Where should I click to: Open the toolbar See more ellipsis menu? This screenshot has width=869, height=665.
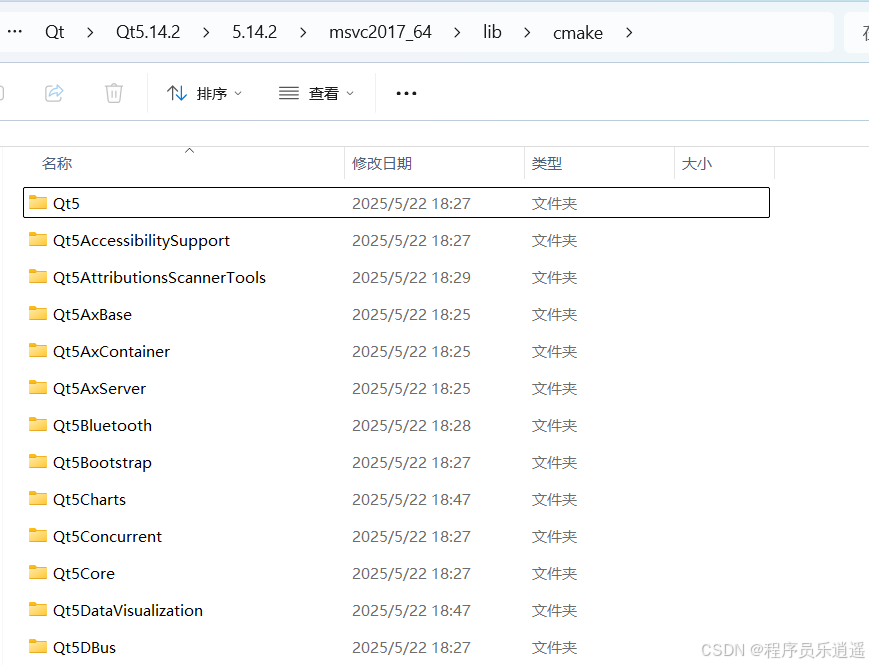click(406, 93)
